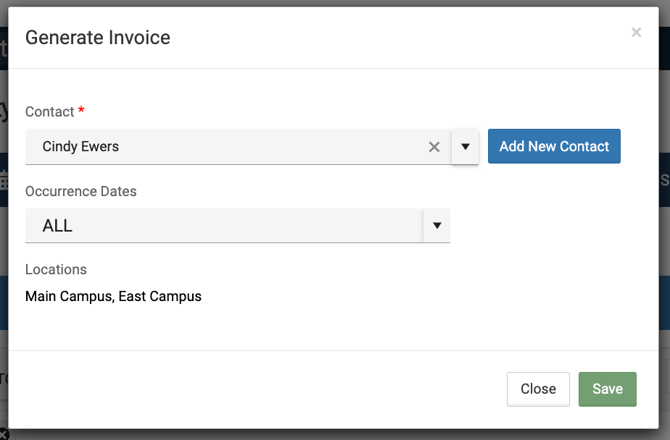Click the Generate Invoice dialog title
670x440 pixels.
pyautogui.click(x=97, y=38)
